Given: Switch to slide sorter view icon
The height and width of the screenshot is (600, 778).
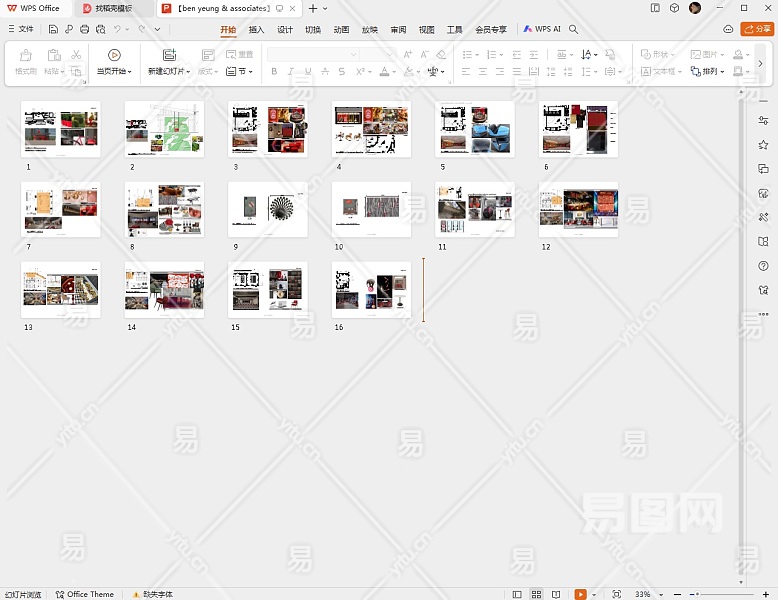Looking at the screenshot, I should click(x=537, y=594).
